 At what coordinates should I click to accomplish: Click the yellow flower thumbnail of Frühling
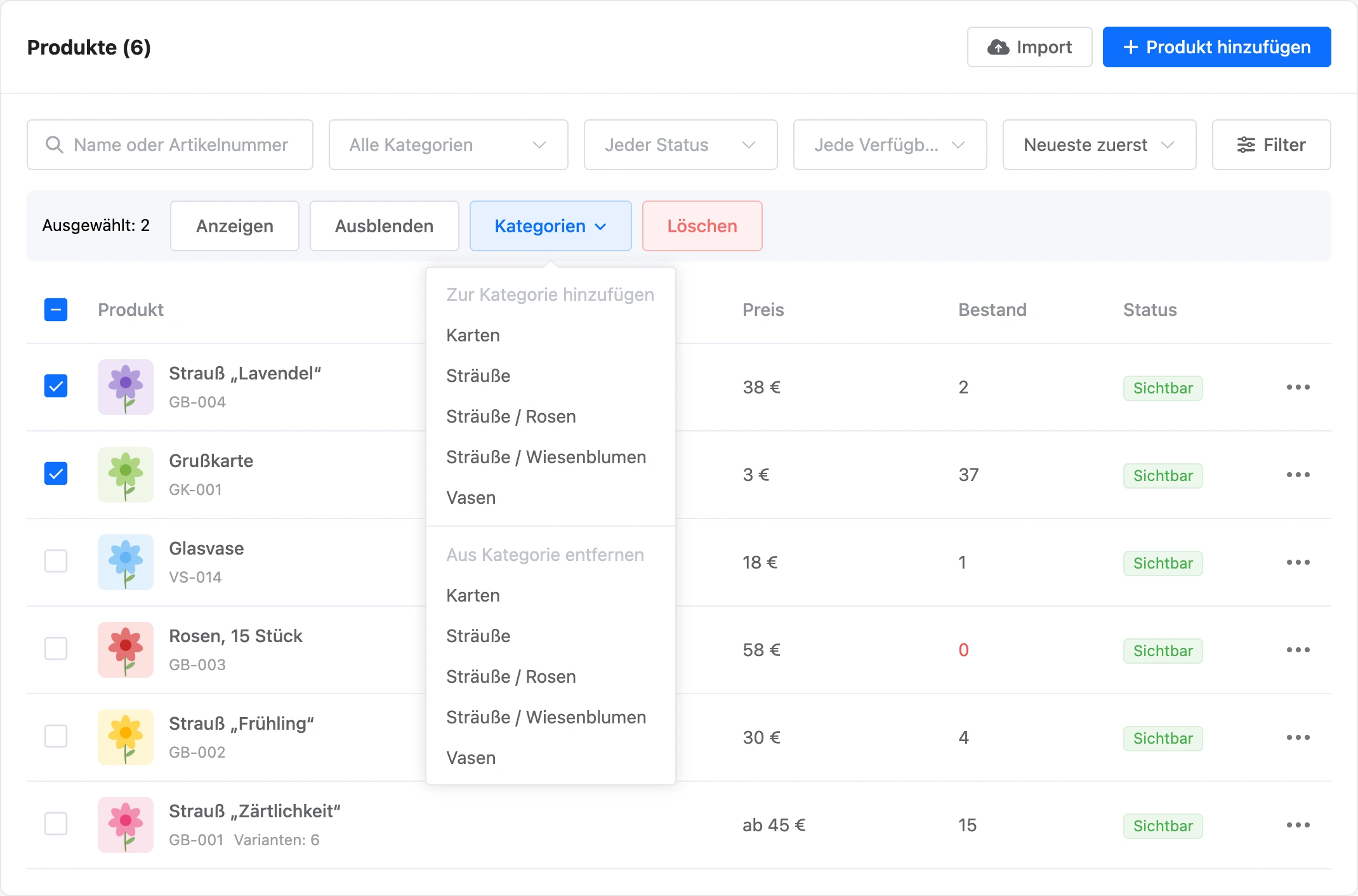(126, 737)
